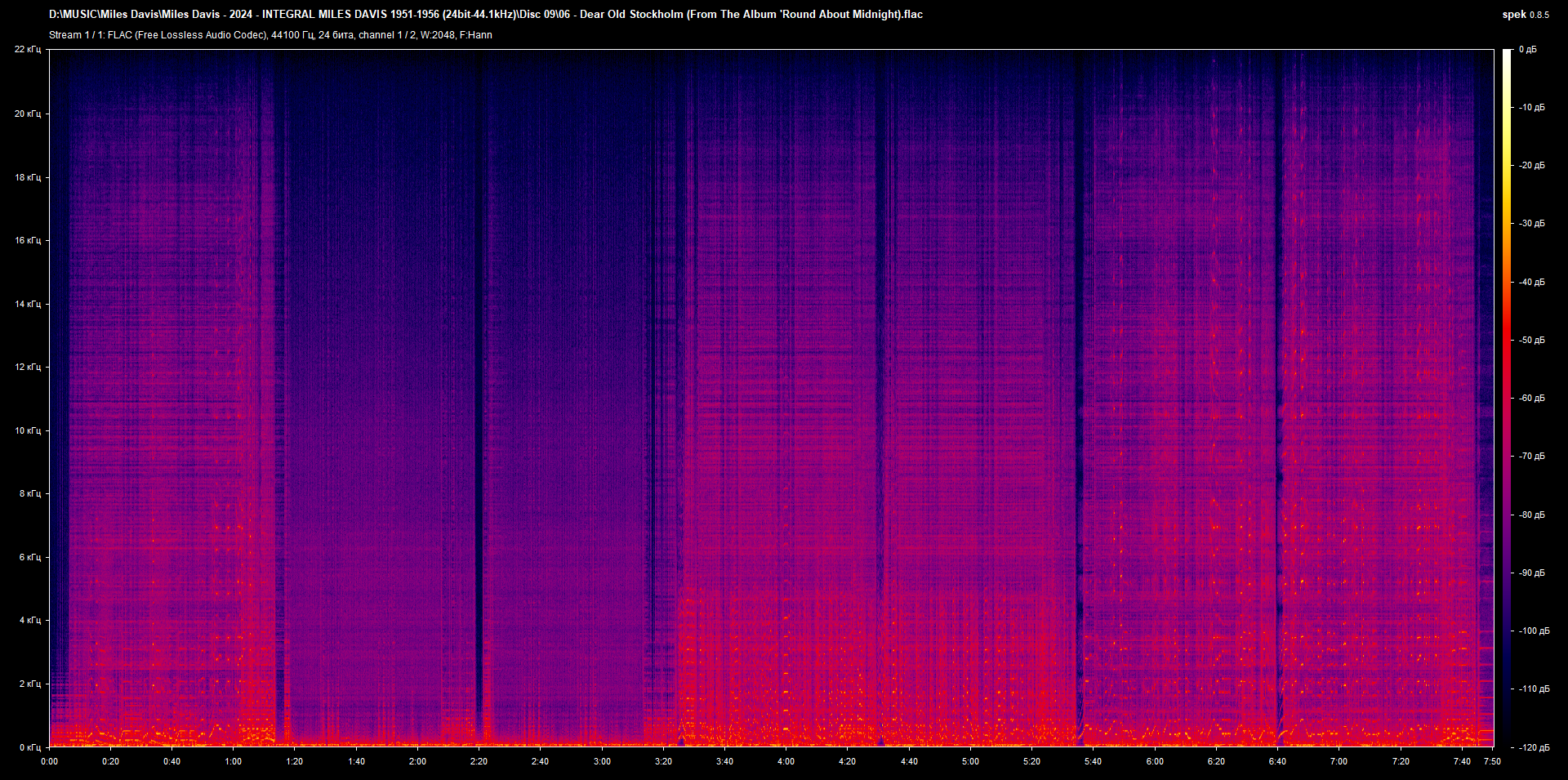1568x780 pixels.
Task: Click the 7:40 time axis label
Action: point(1462,761)
